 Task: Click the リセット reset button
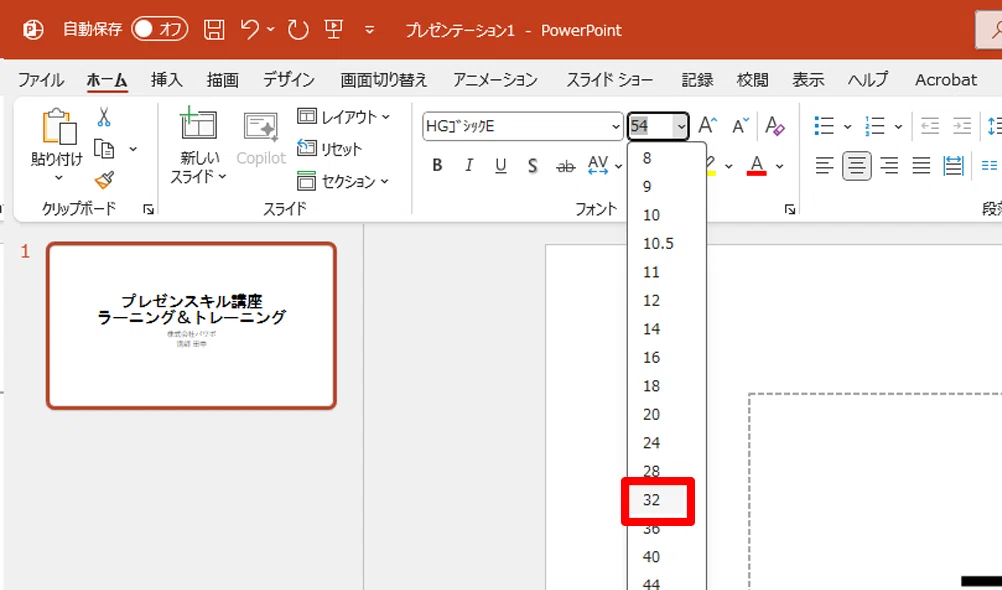pyautogui.click(x=330, y=149)
